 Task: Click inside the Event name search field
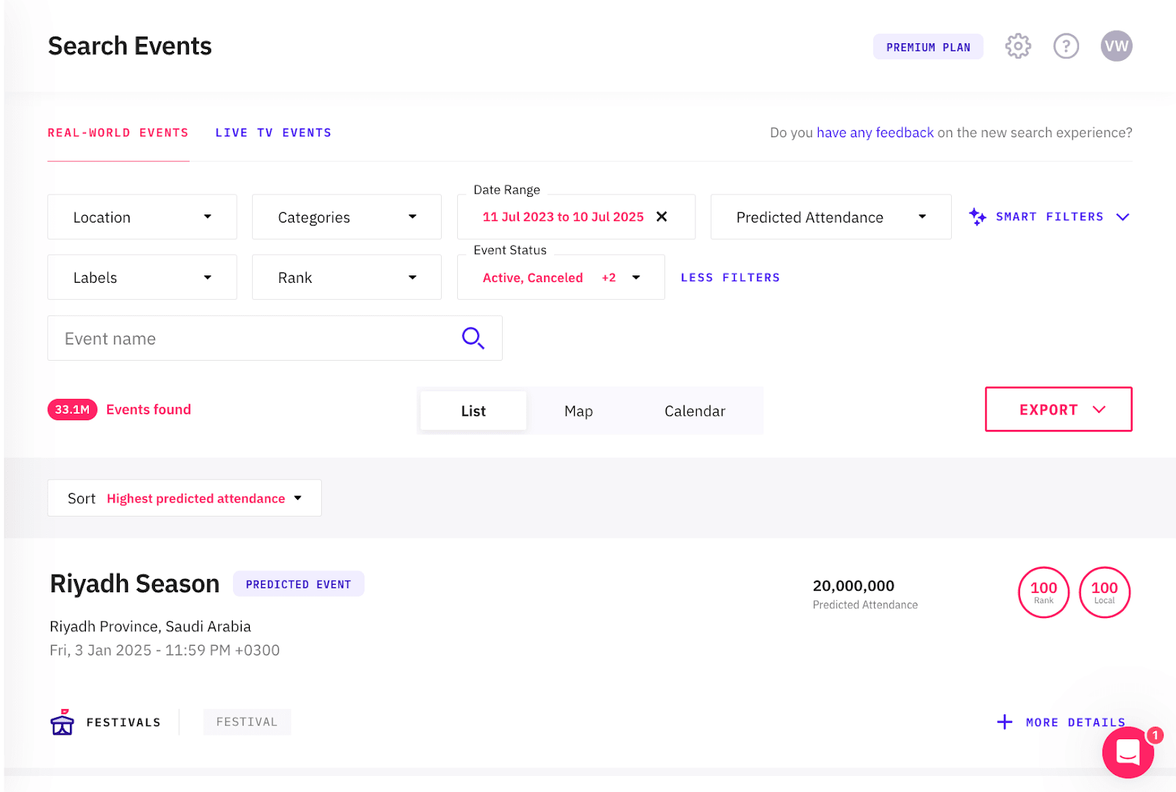(200, 338)
